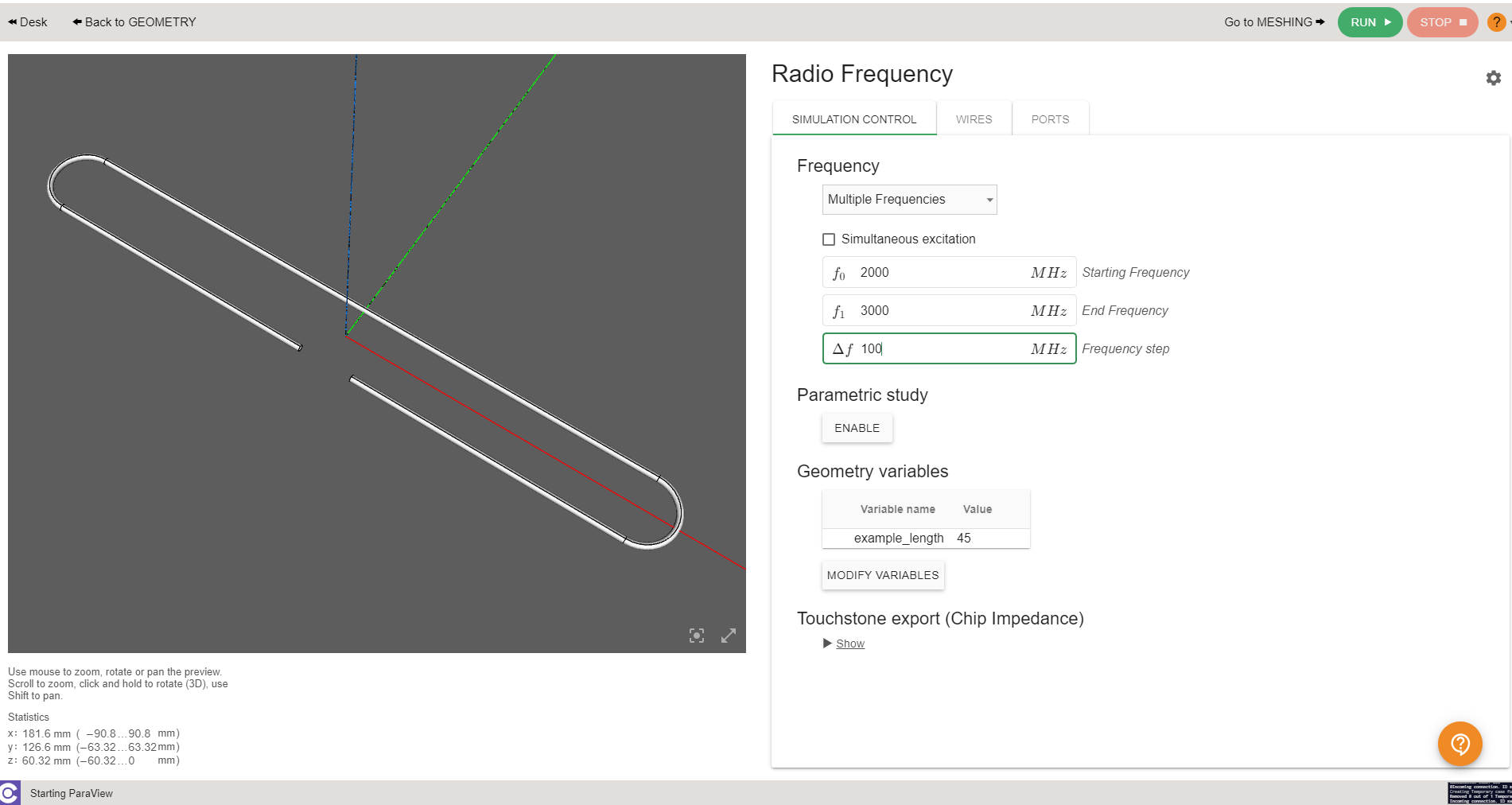Screen dimensions: 1512x805
Task: Click the orange help question mark in the top bar
Action: [x=1496, y=22]
